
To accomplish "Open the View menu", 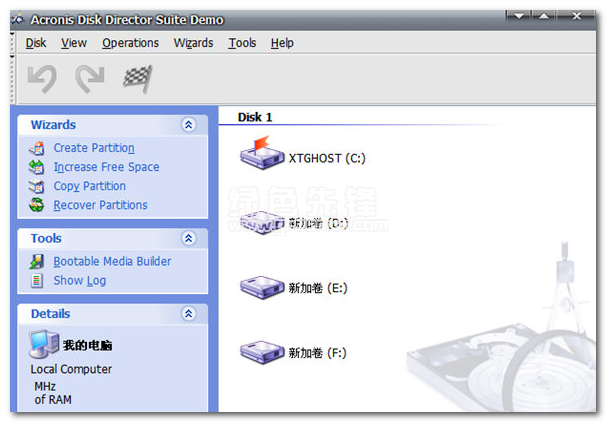I will coord(74,43).
